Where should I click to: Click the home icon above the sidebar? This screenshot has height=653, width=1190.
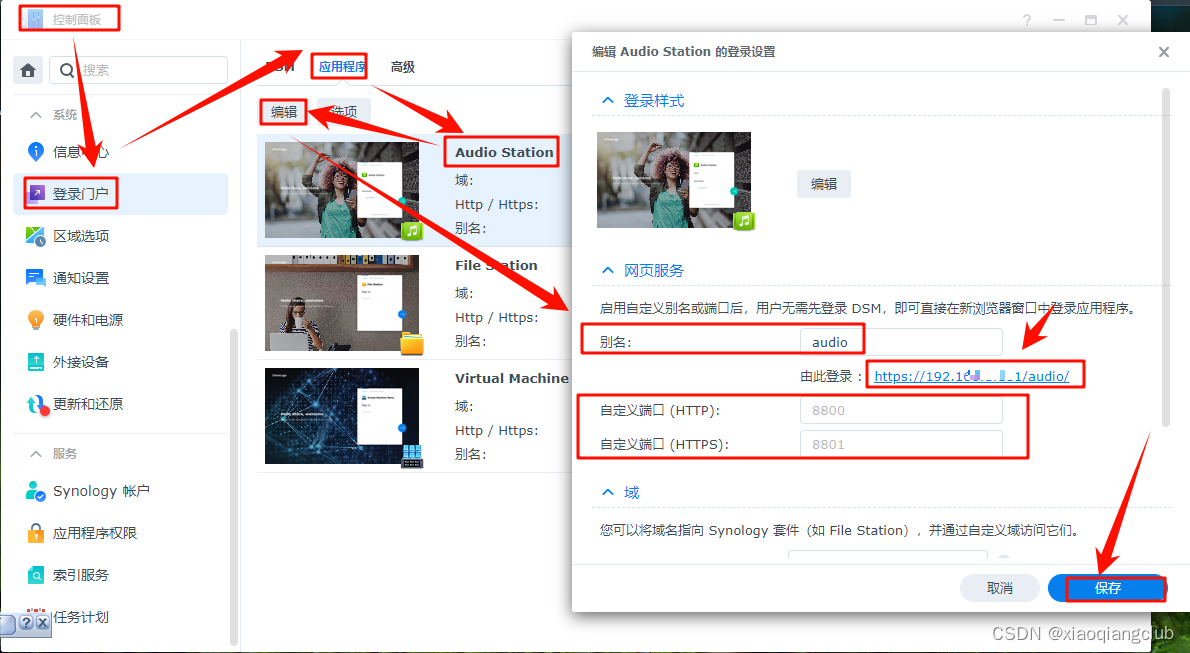tap(27, 70)
